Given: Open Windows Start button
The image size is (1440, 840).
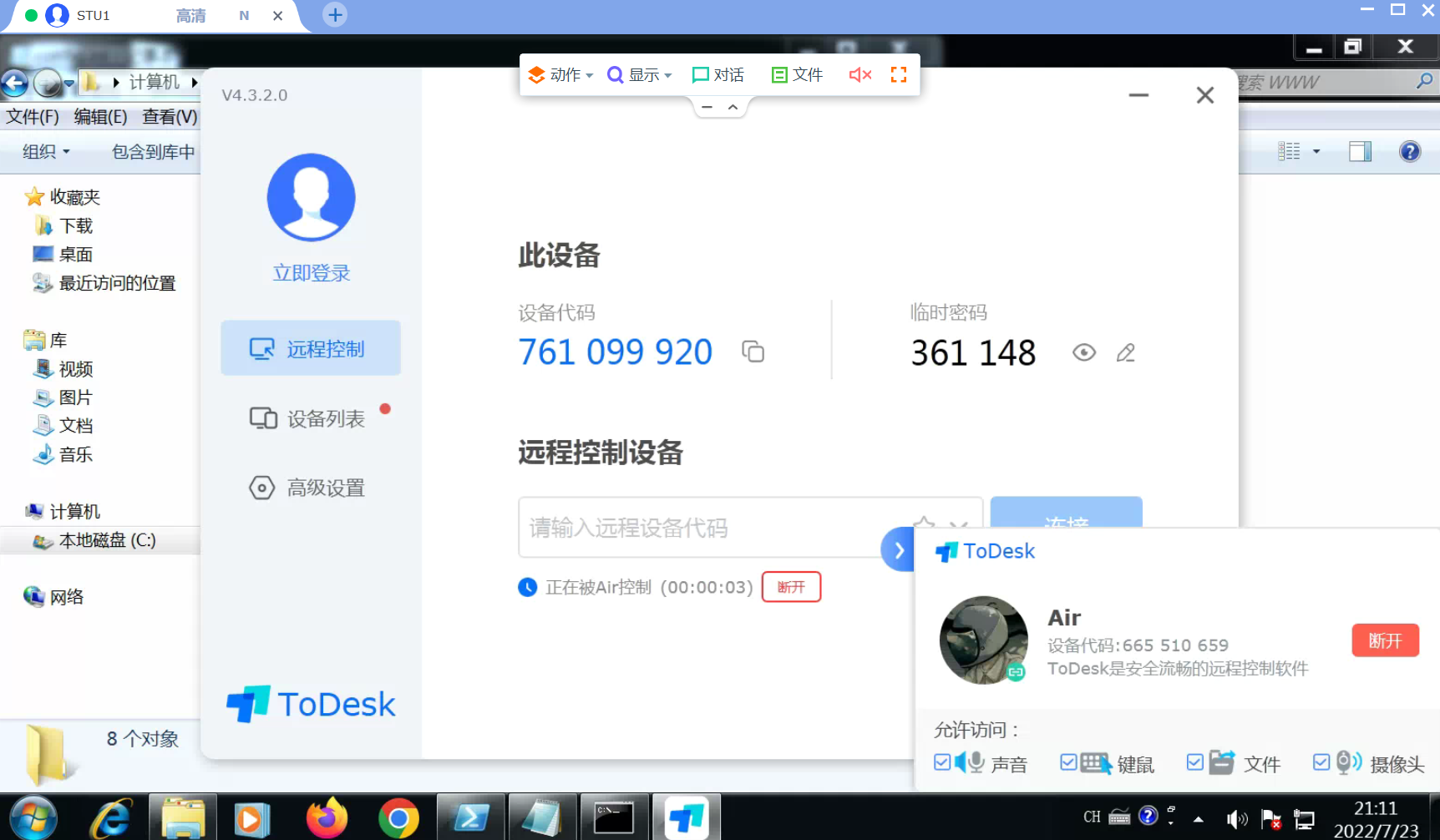Looking at the screenshot, I should (x=33, y=817).
